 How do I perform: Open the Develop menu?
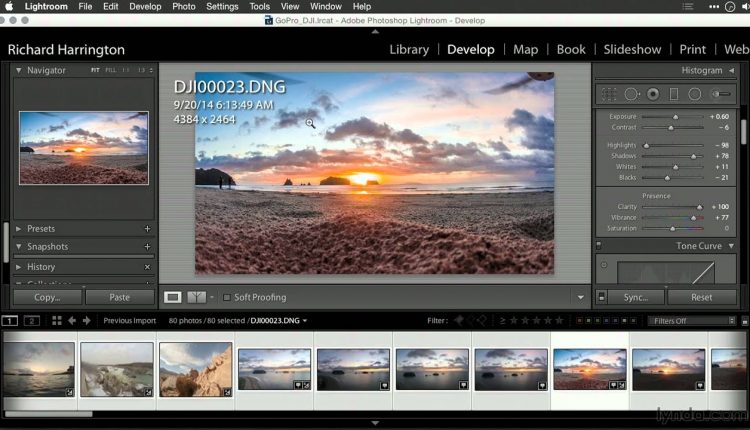145,7
